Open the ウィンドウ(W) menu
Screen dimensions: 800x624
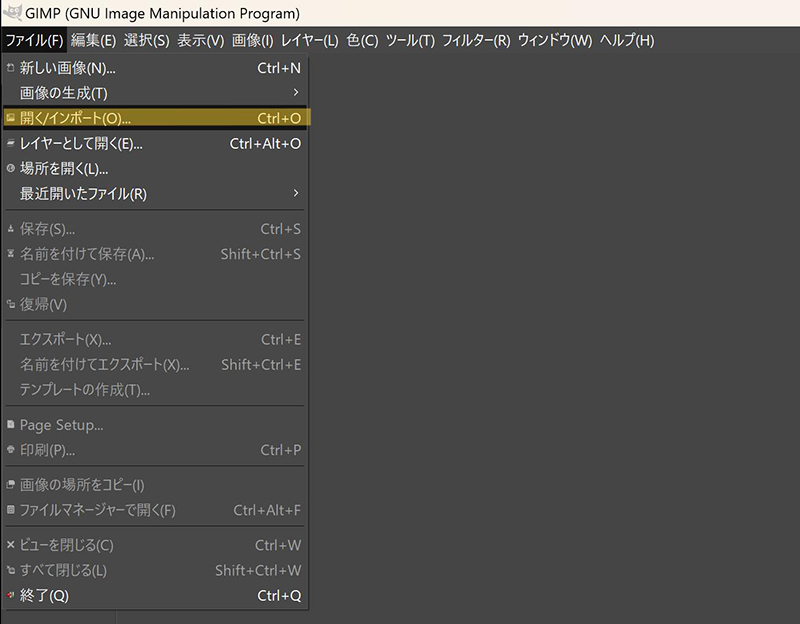555,40
